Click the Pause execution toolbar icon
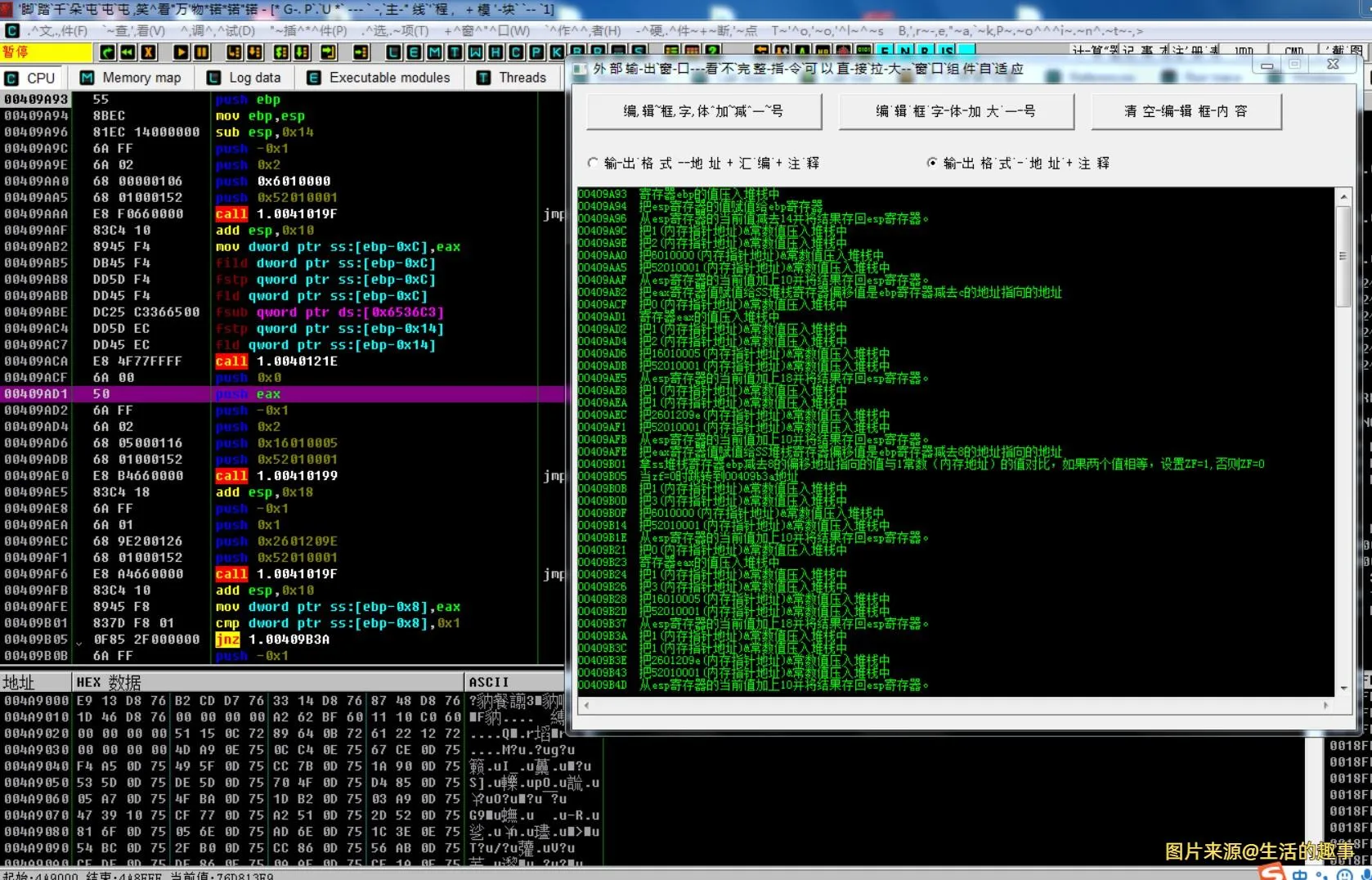This screenshot has height=880, width=1372. (x=201, y=52)
